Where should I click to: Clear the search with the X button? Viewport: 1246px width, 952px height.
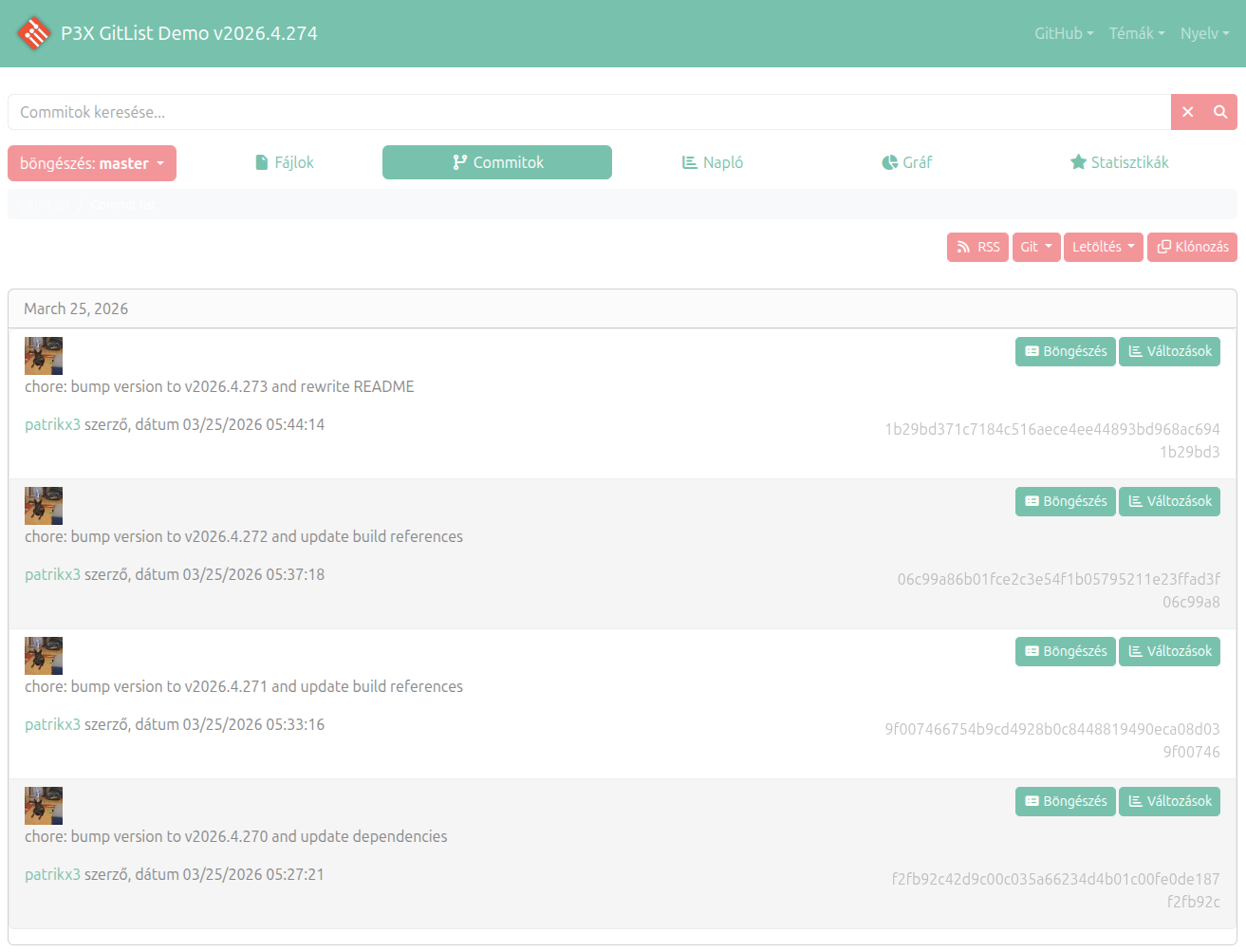tap(1187, 112)
